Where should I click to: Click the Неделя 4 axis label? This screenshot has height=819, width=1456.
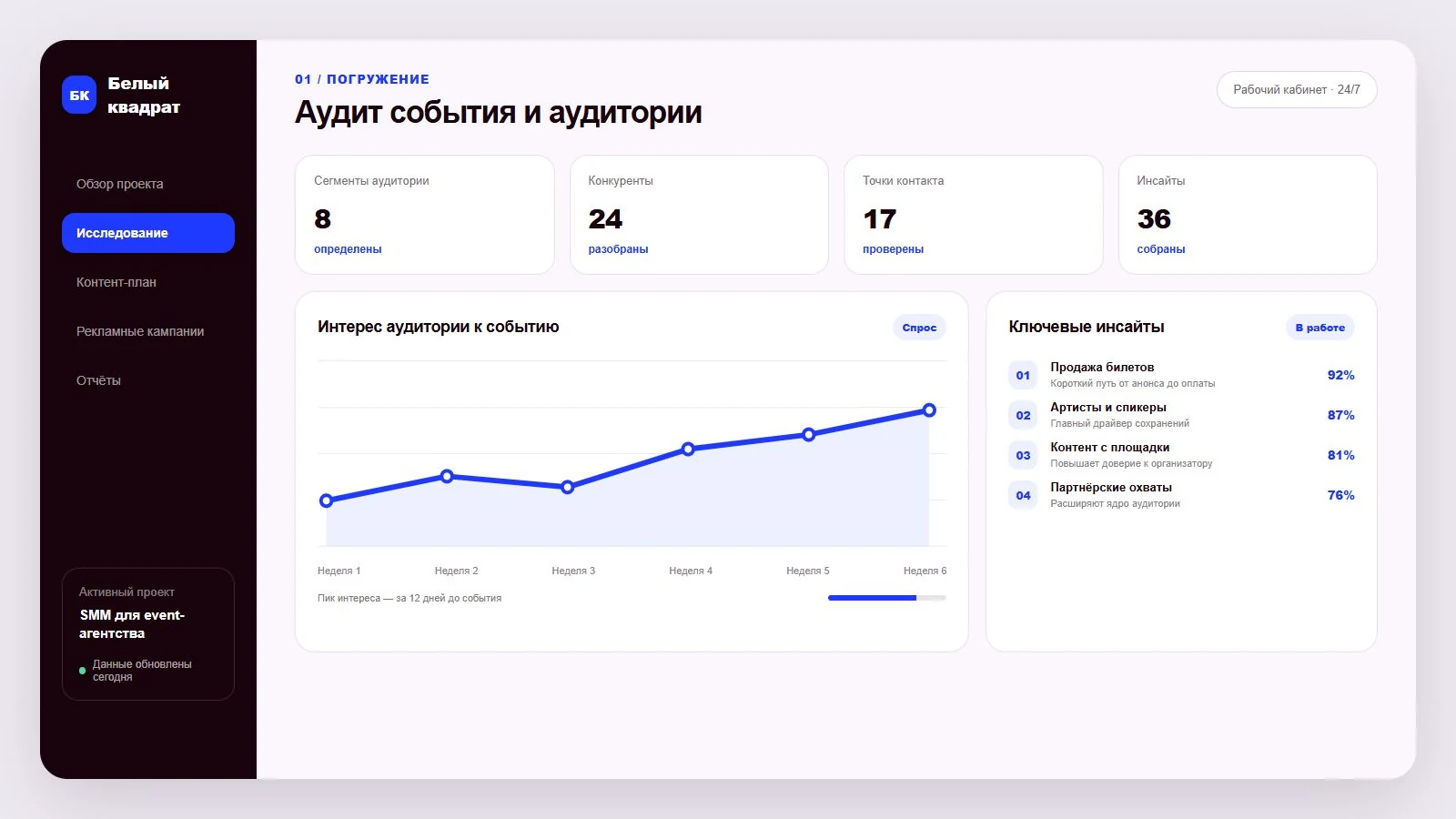(691, 571)
